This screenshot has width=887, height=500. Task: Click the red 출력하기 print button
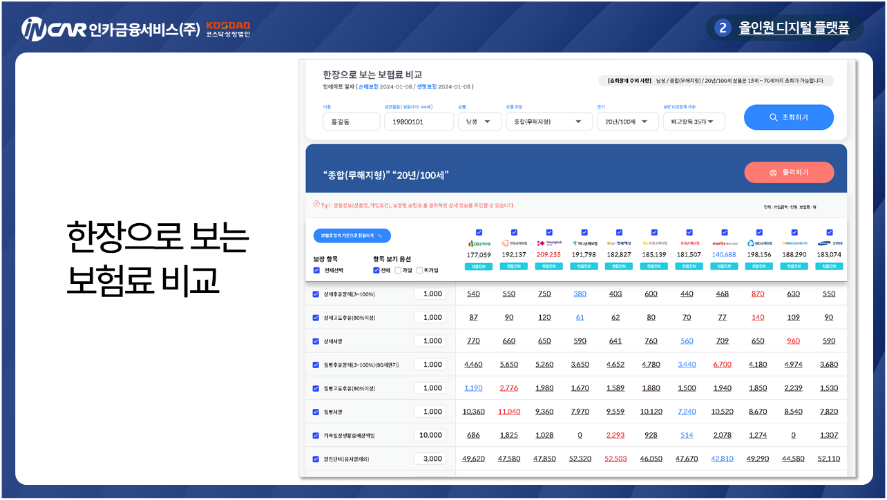789,173
